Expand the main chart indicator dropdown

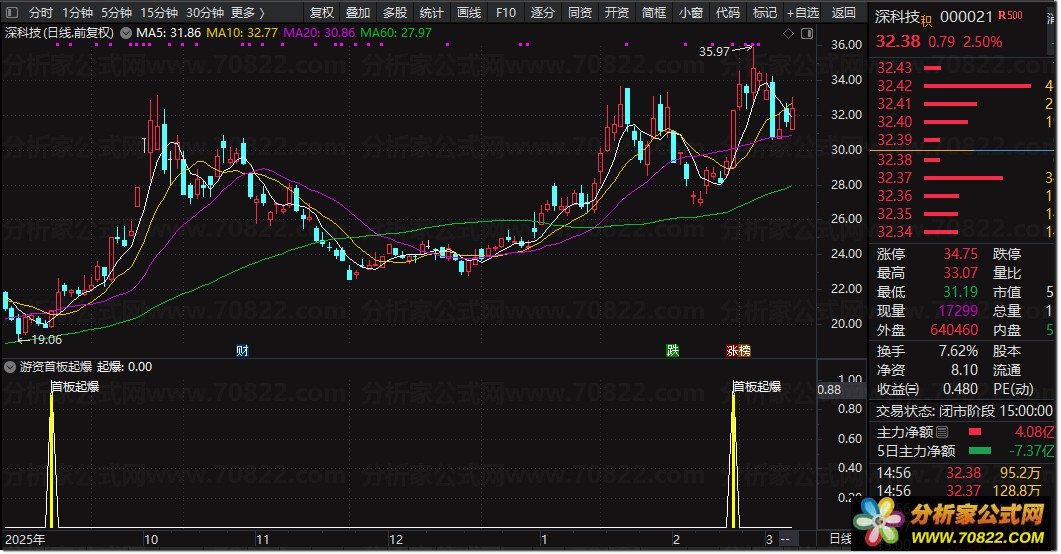[x=125, y=33]
